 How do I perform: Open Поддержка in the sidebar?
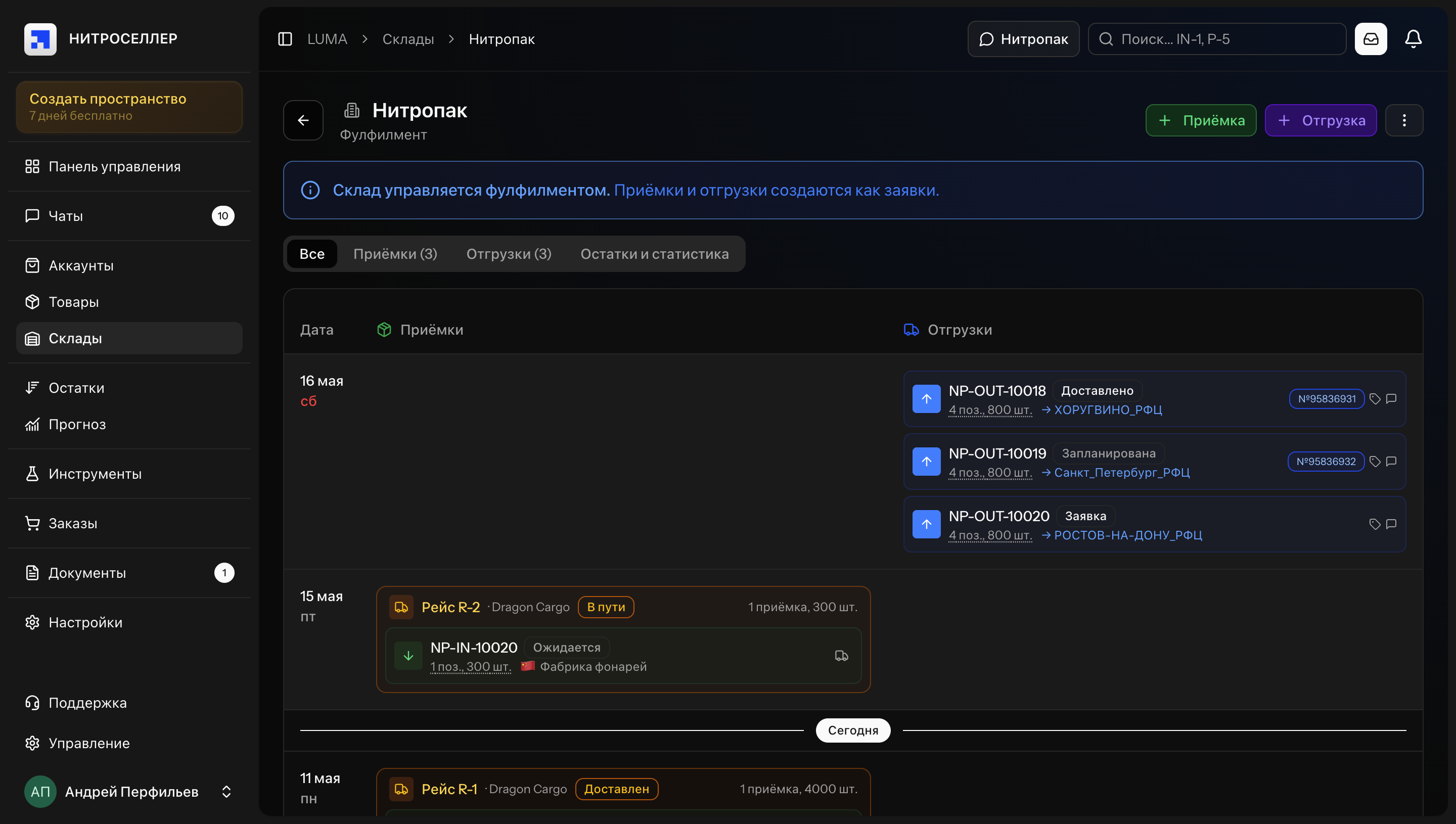pyautogui.click(x=129, y=703)
